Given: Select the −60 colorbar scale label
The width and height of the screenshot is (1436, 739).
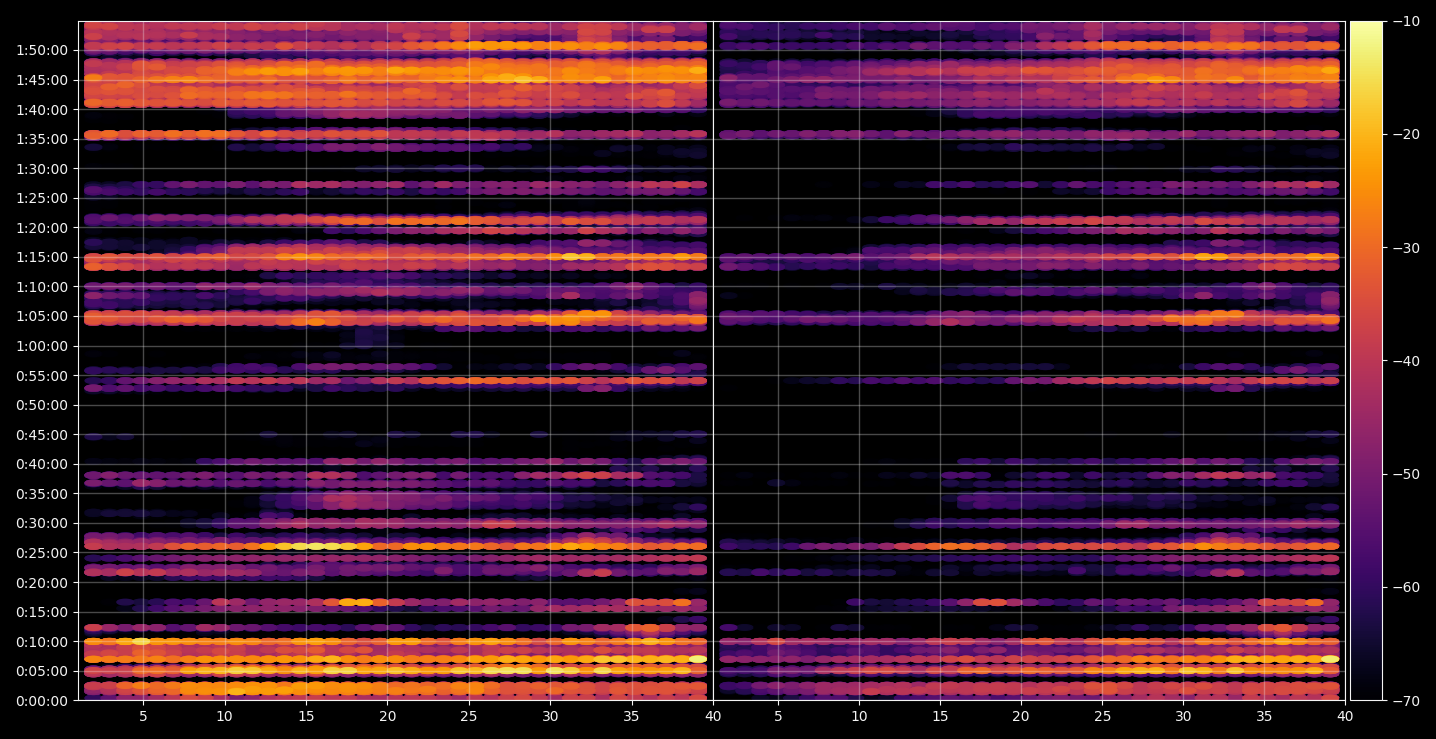Looking at the screenshot, I should point(1405,587).
